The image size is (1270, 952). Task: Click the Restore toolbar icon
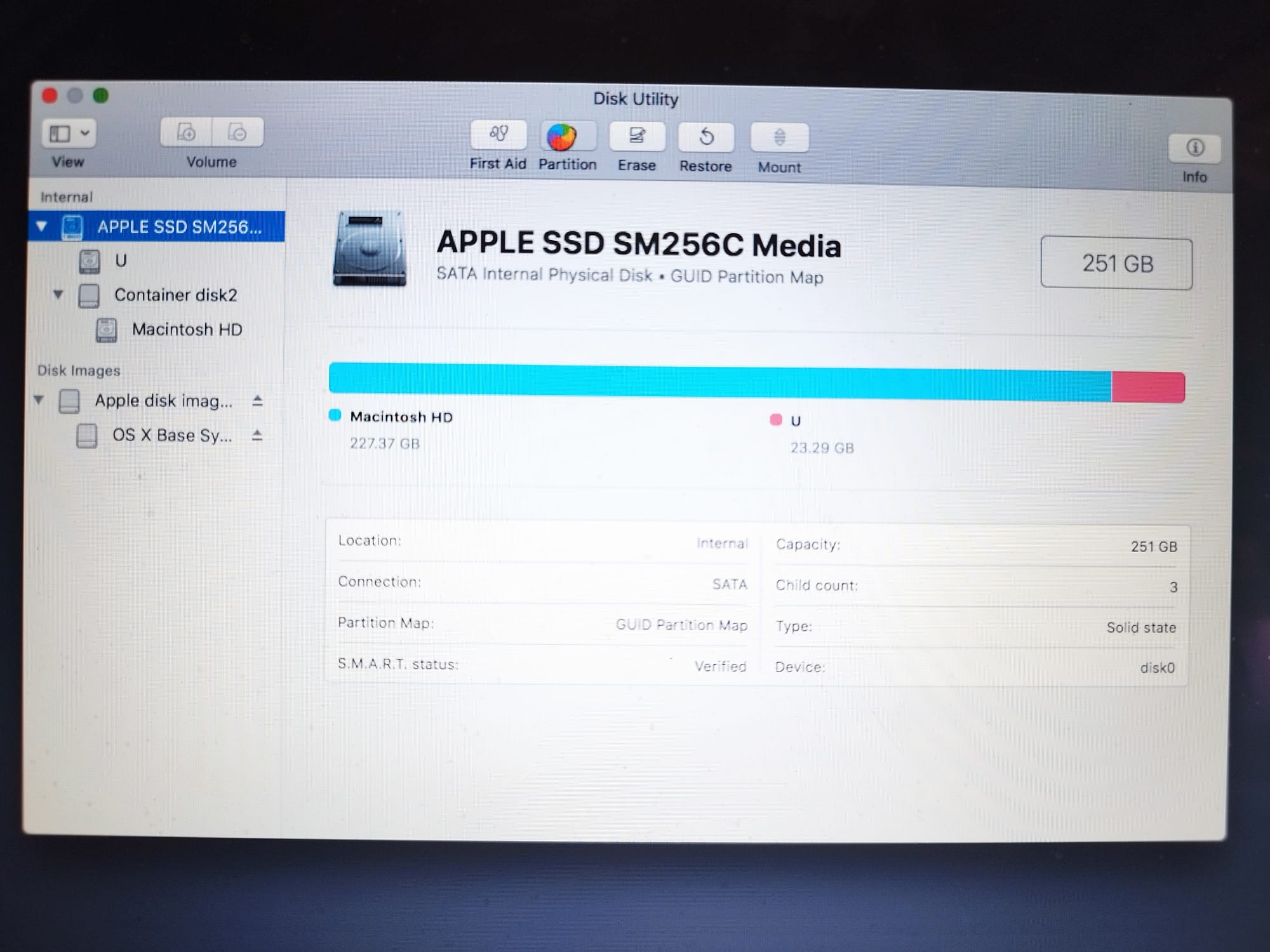(706, 138)
